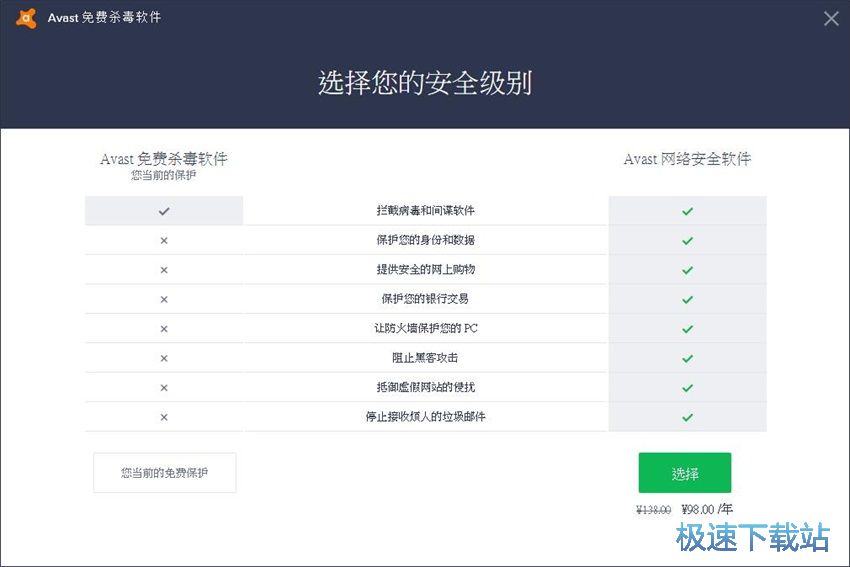Click the green 选择 button
The image size is (850, 567).
click(x=685, y=473)
